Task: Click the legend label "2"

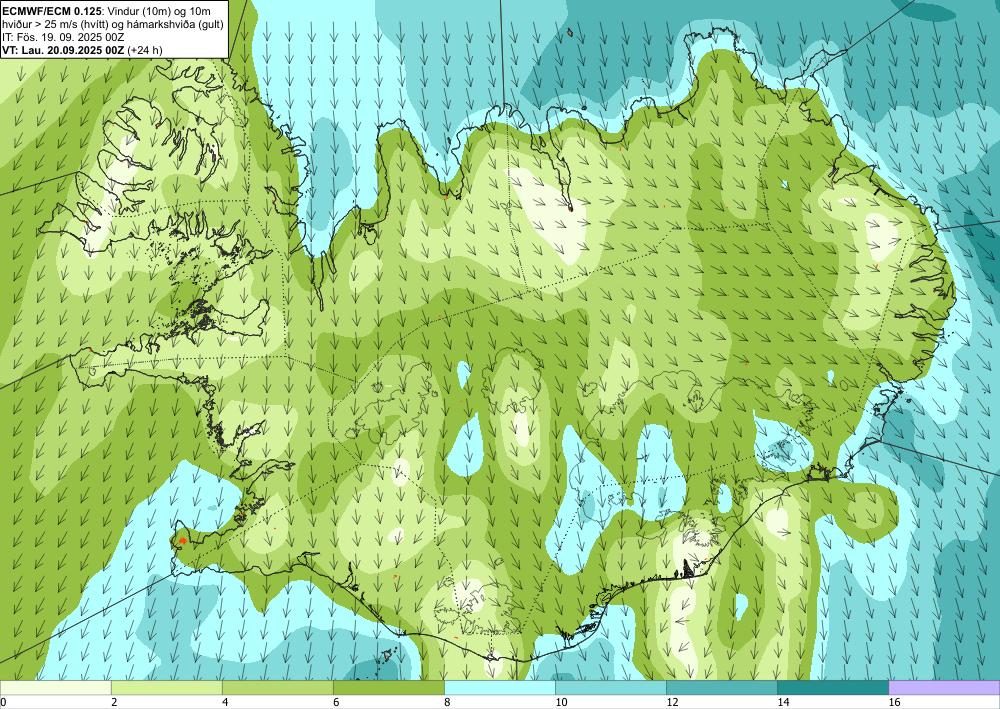Action: (x=114, y=702)
